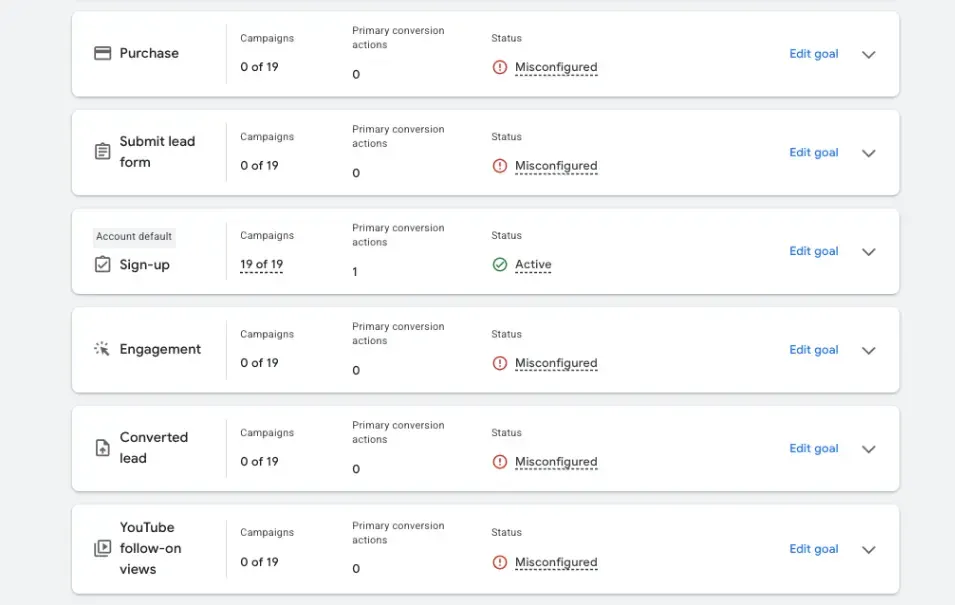
Task: Expand the Purchase goal chevron
Action: pos(869,55)
